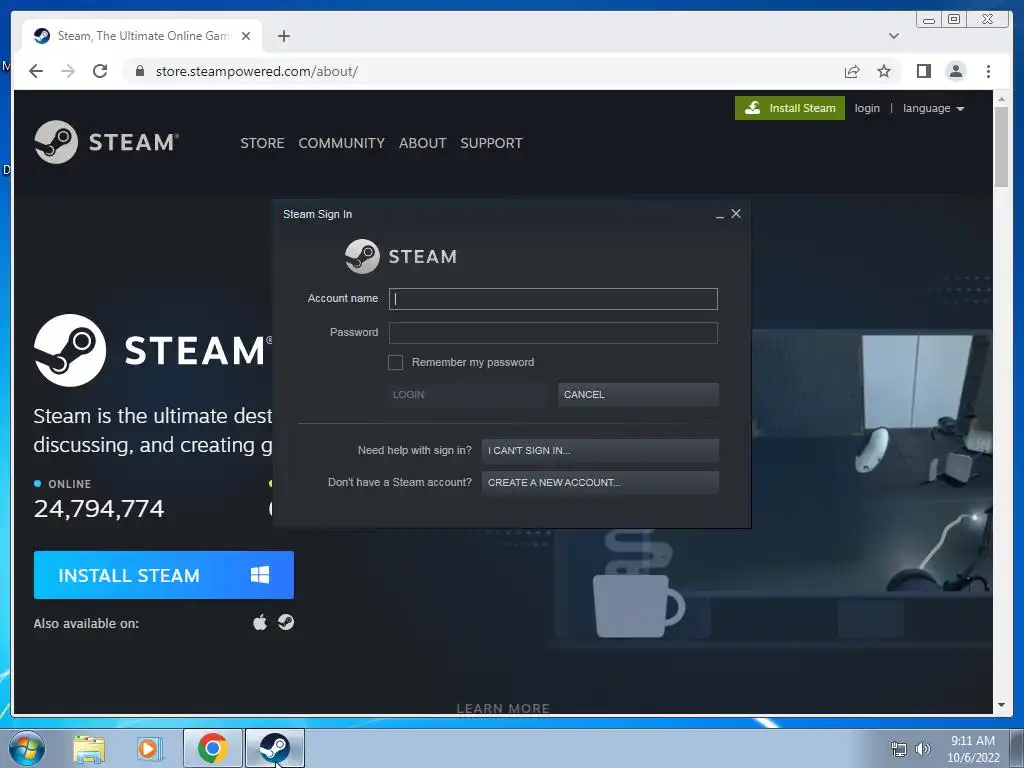Open volume icon in system tray
This screenshot has height=768, width=1024.
pos(923,749)
